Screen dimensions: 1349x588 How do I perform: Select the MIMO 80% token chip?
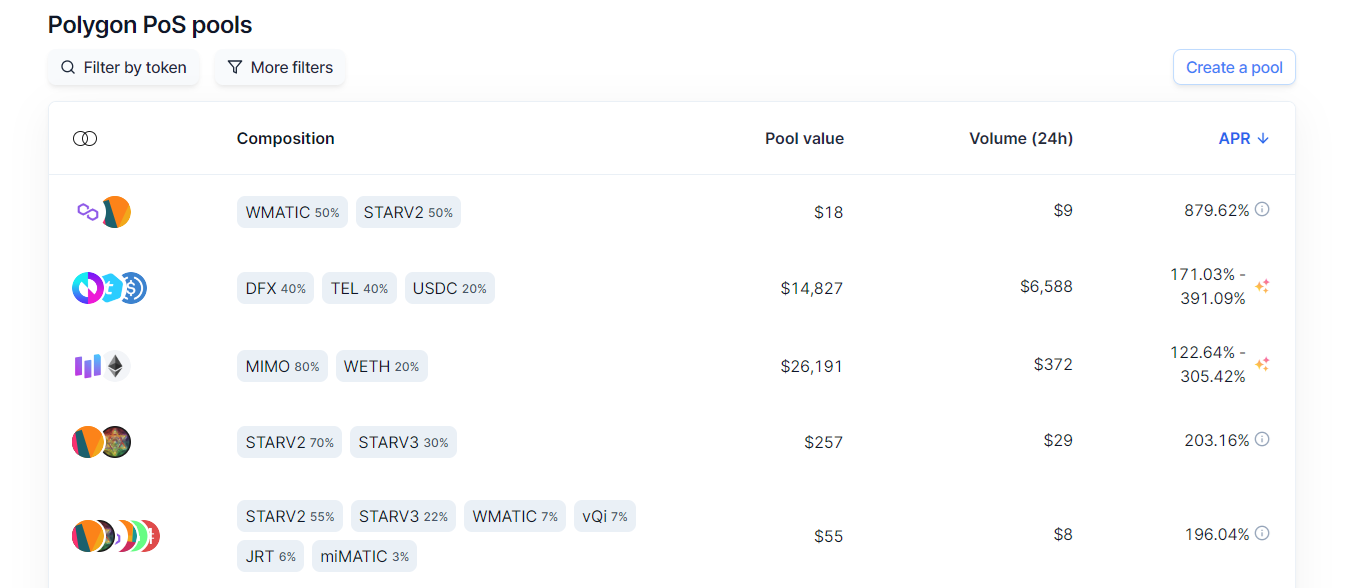click(x=282, y=366)
